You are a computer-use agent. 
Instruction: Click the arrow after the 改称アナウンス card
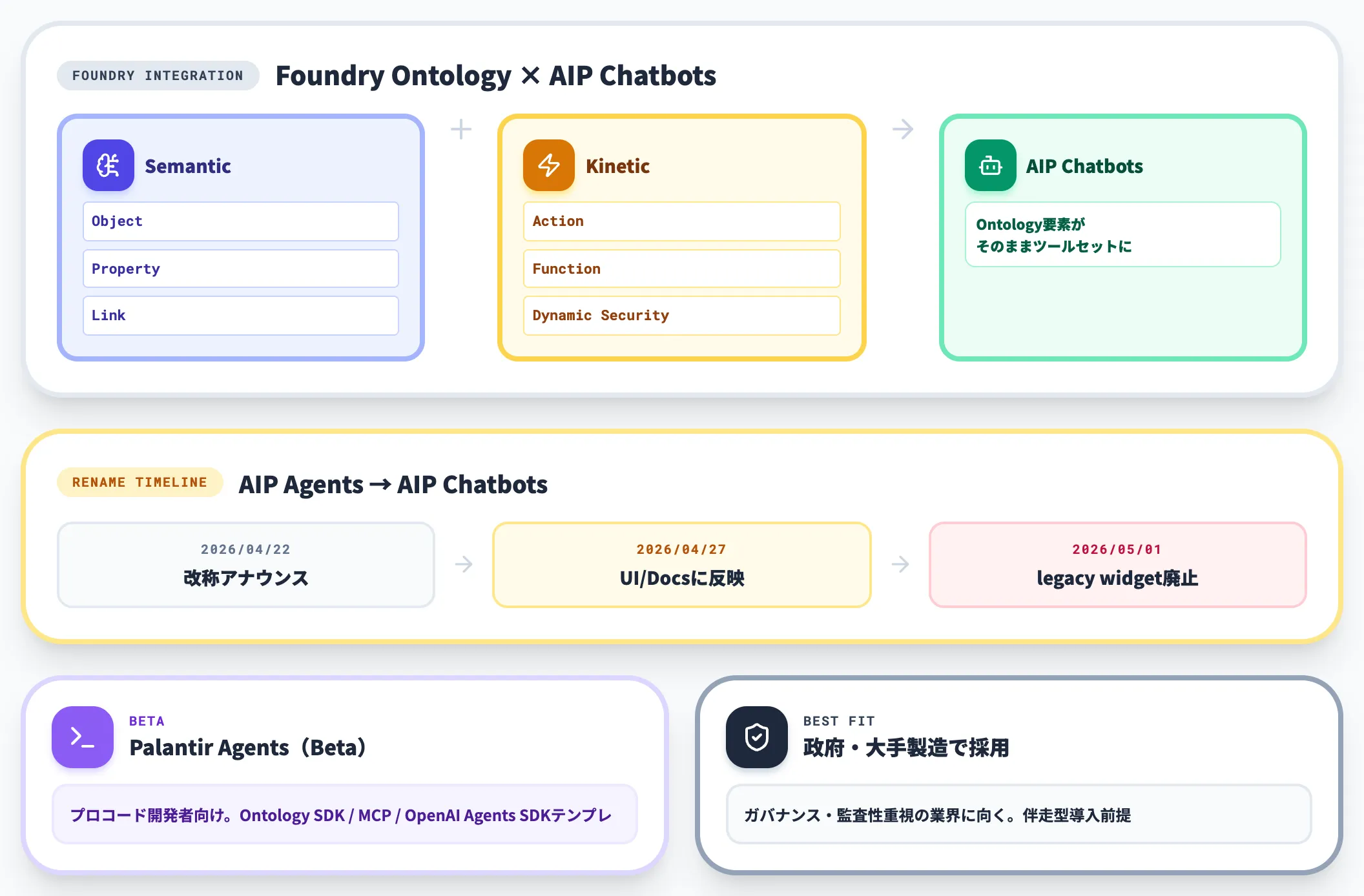(464, 564)
